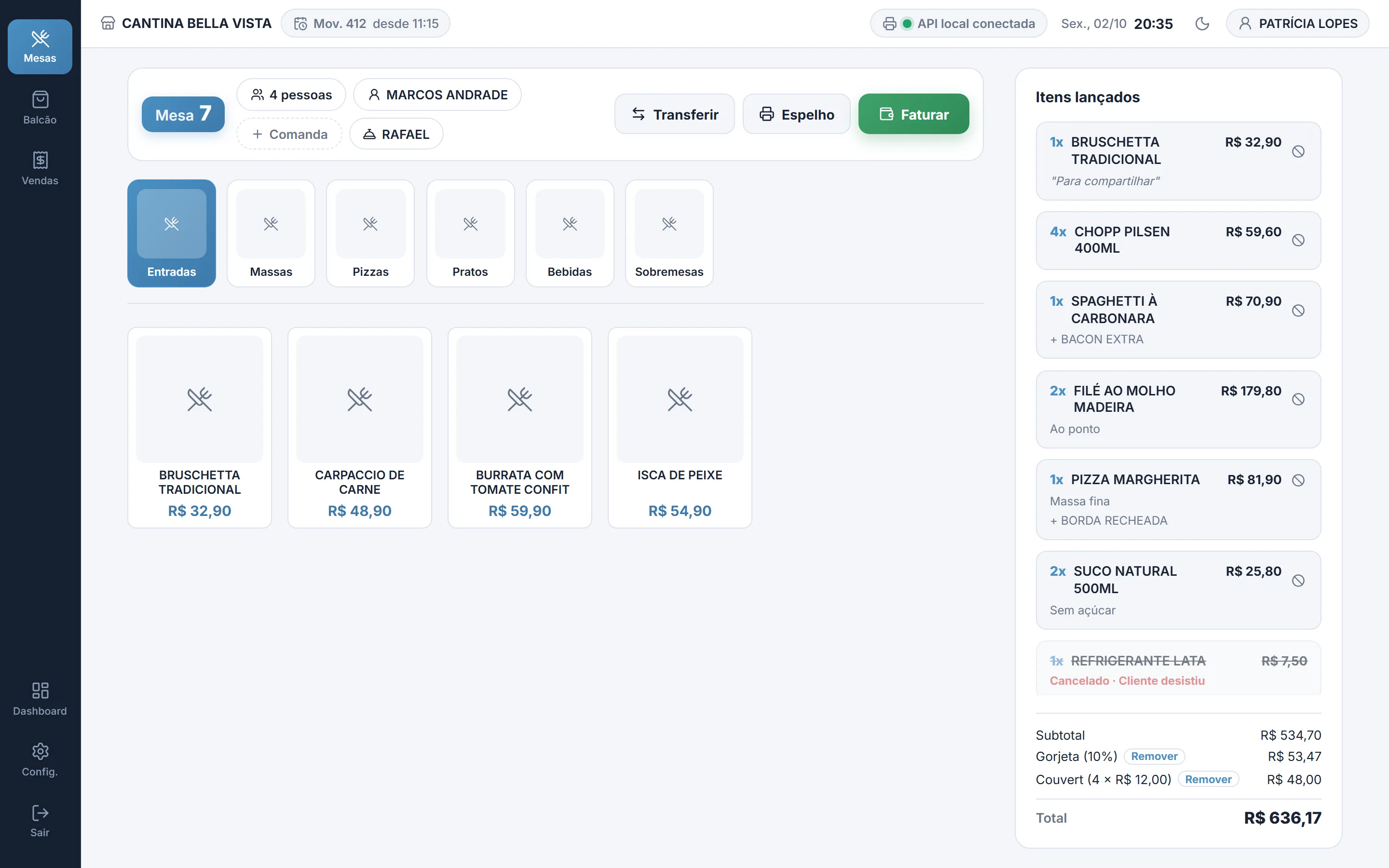The image size is (1389, 868).
Task: Add Carpaccio de Carne to order
Action: 359,428
